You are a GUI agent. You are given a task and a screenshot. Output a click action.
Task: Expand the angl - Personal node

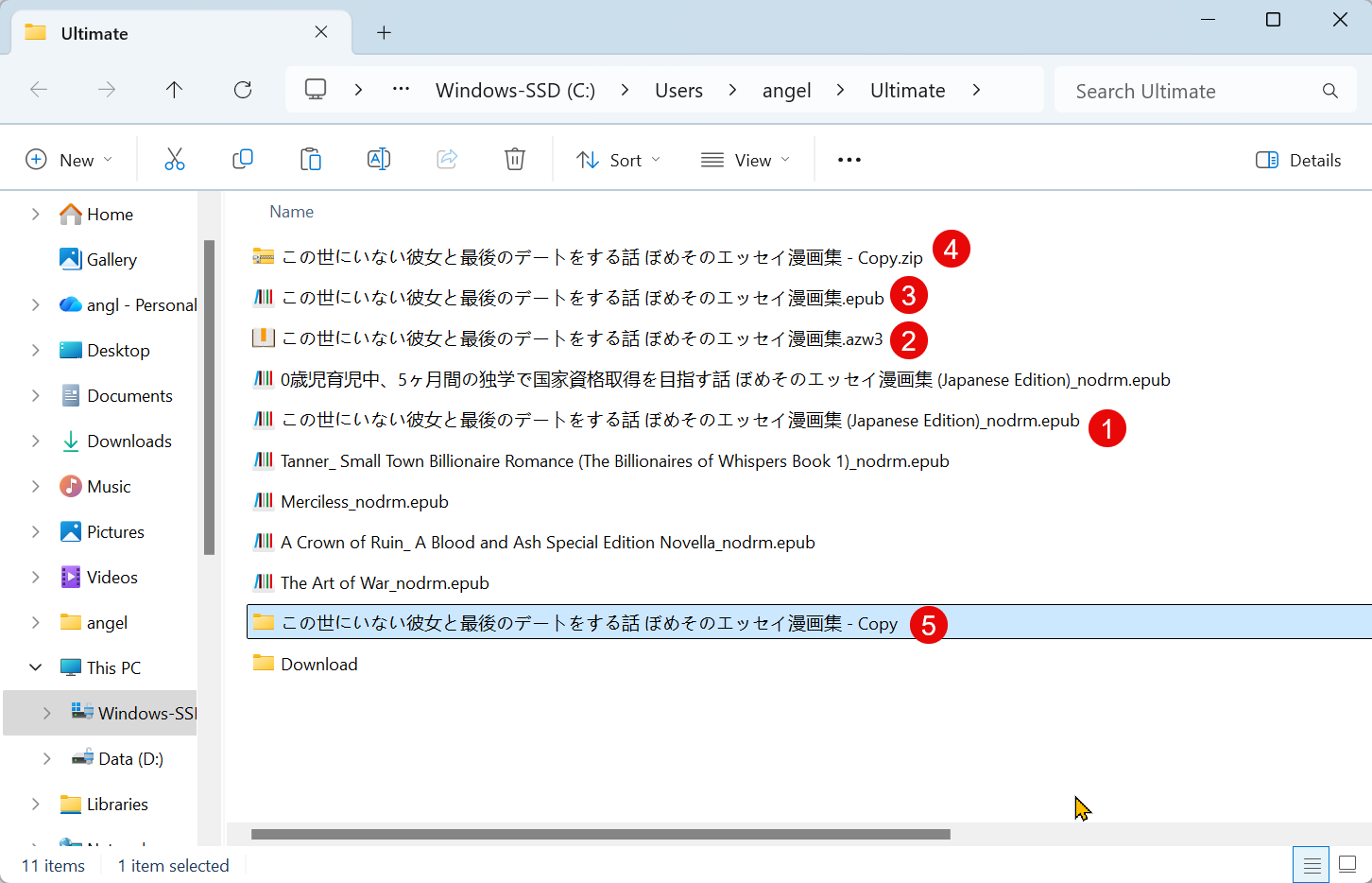tap(35, 304)
